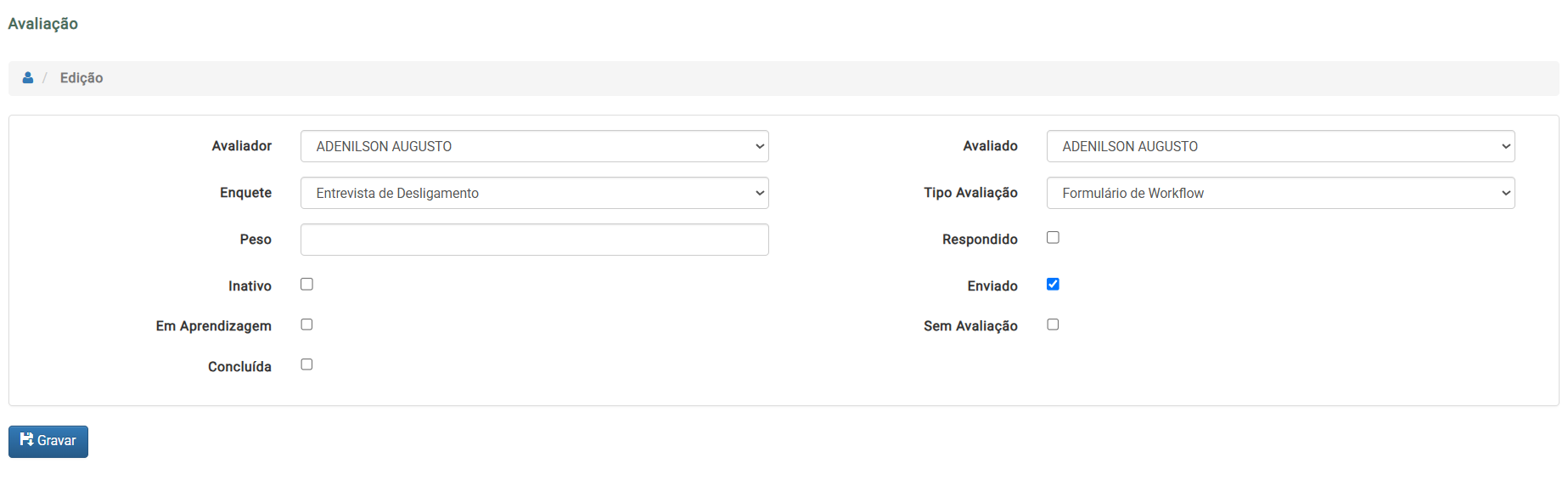Screen dimensions: 1568x480
Task: Click the Inativo label text
Action: (250, 286)
